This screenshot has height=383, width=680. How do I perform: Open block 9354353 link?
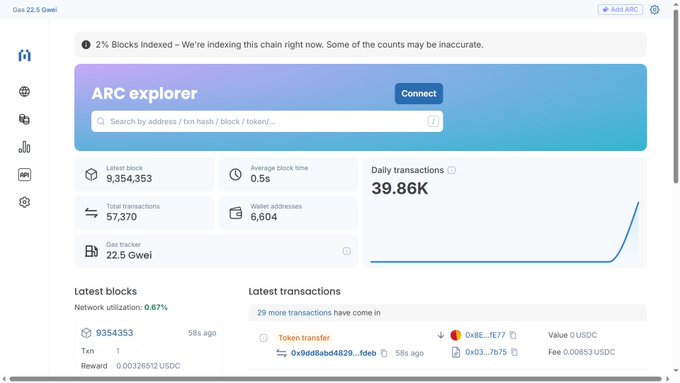tap(114, 333)
